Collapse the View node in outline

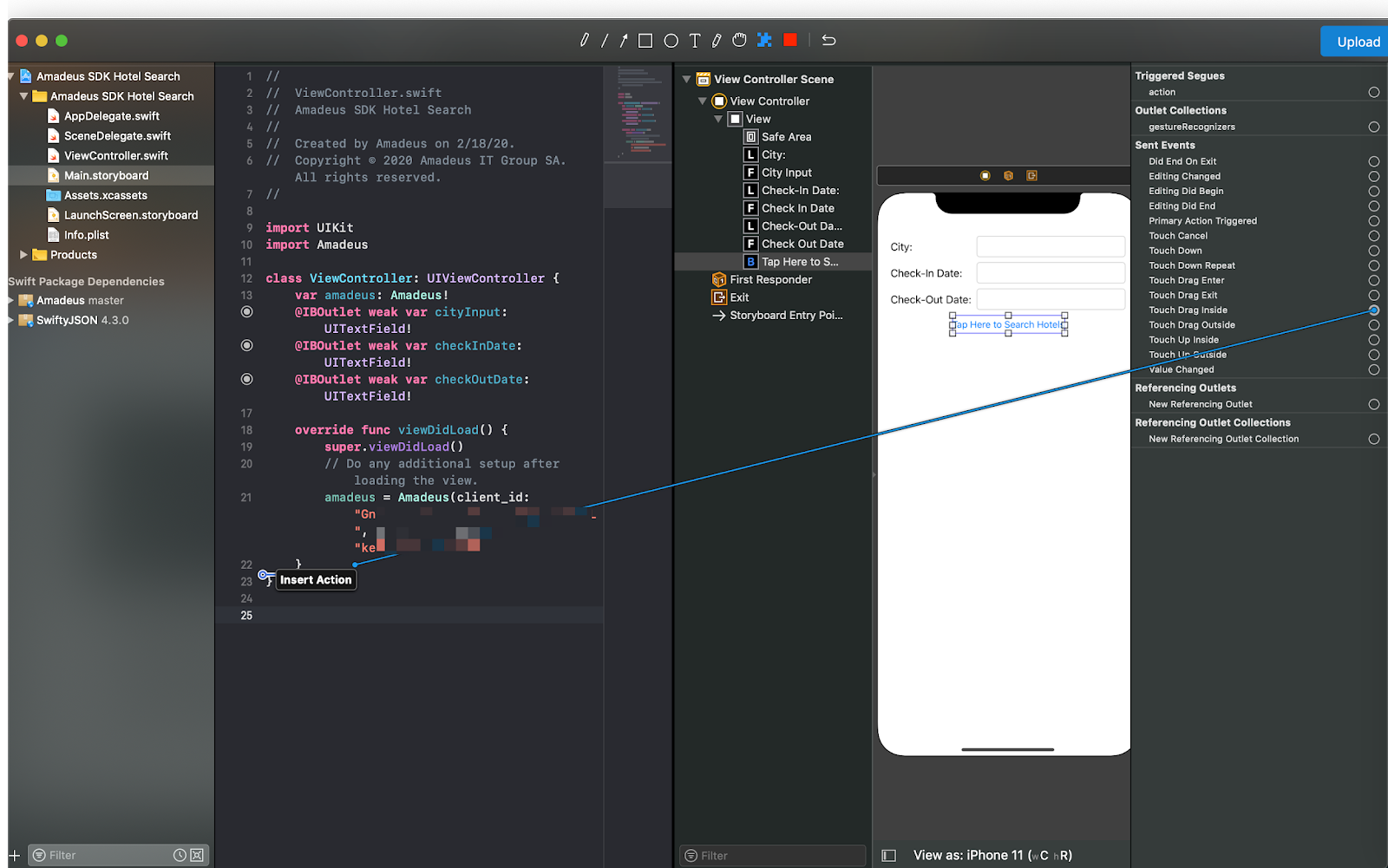pos(718,119)
